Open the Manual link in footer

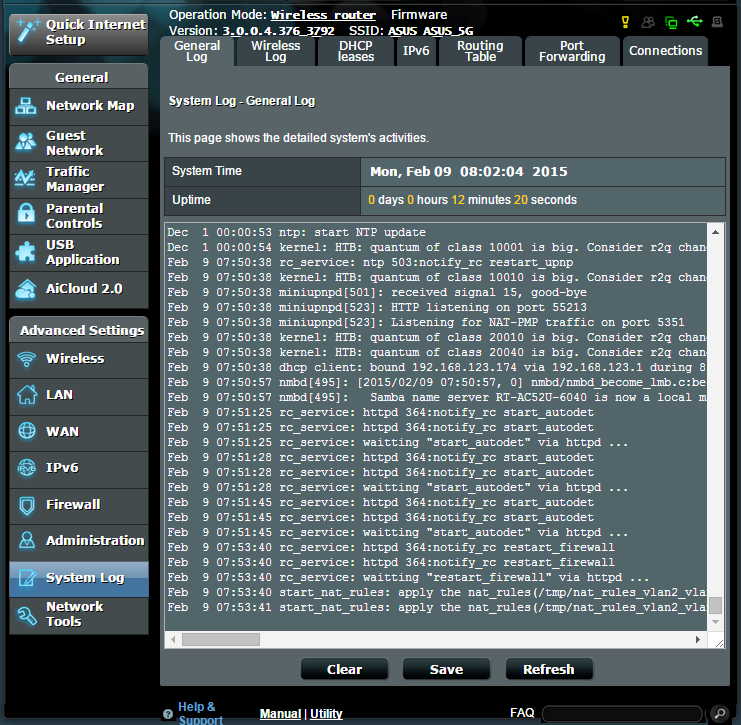tap(280, 714)
